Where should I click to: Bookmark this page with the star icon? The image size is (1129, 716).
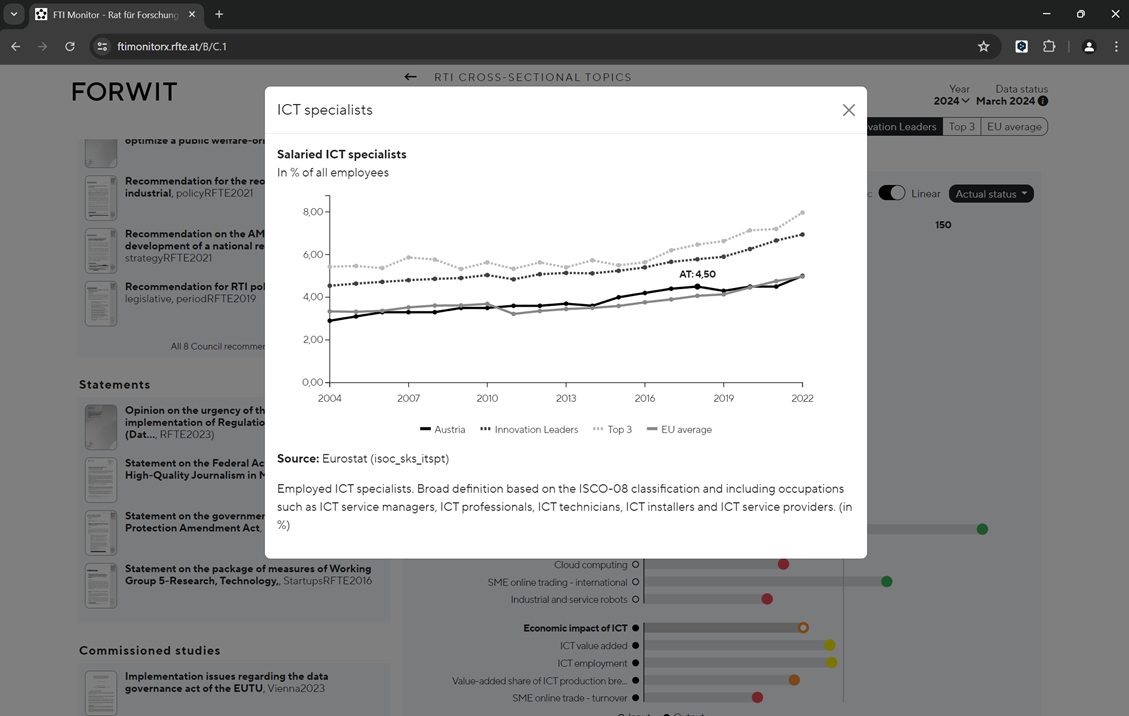pos(984,46)
